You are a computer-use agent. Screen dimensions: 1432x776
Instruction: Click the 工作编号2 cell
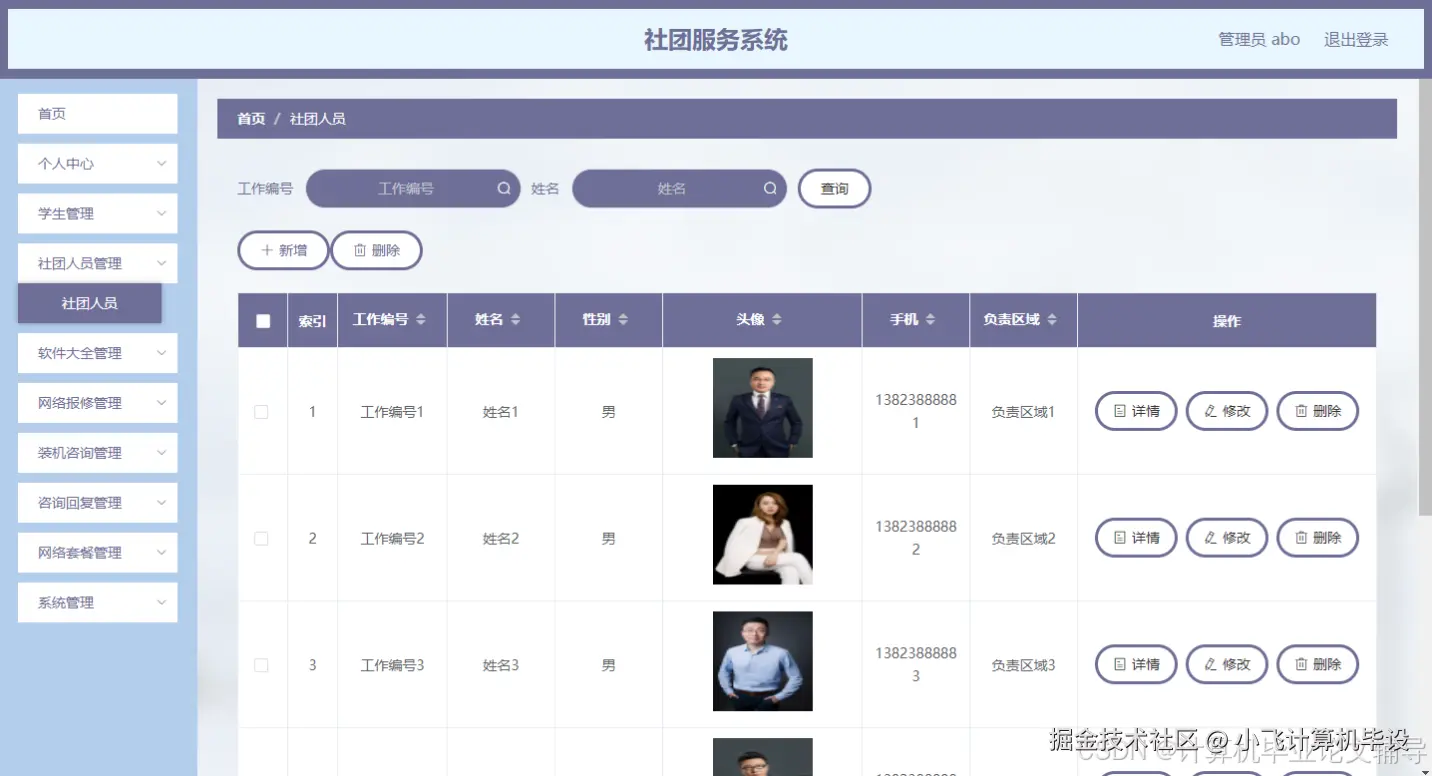[x=392, y=539]
